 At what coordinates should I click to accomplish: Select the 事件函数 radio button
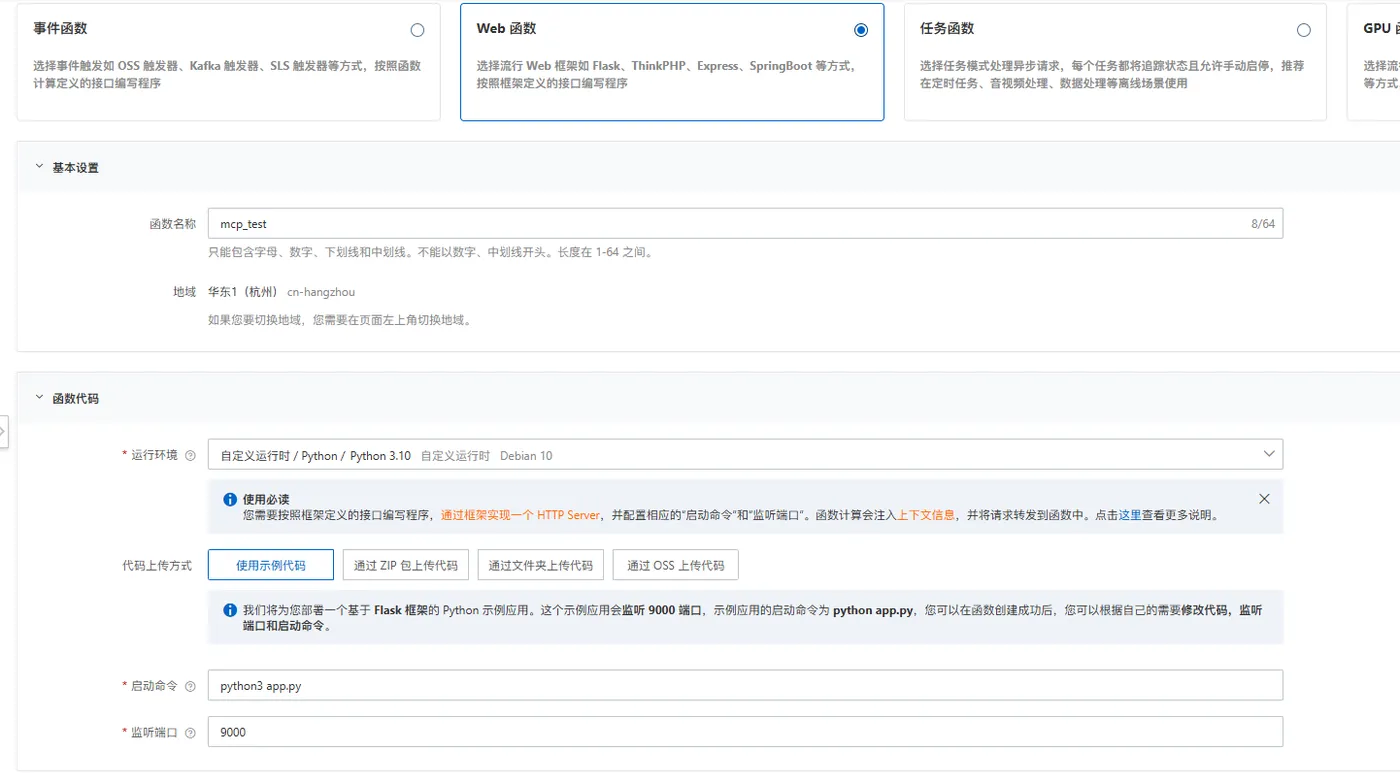click(x=417, y=30)
